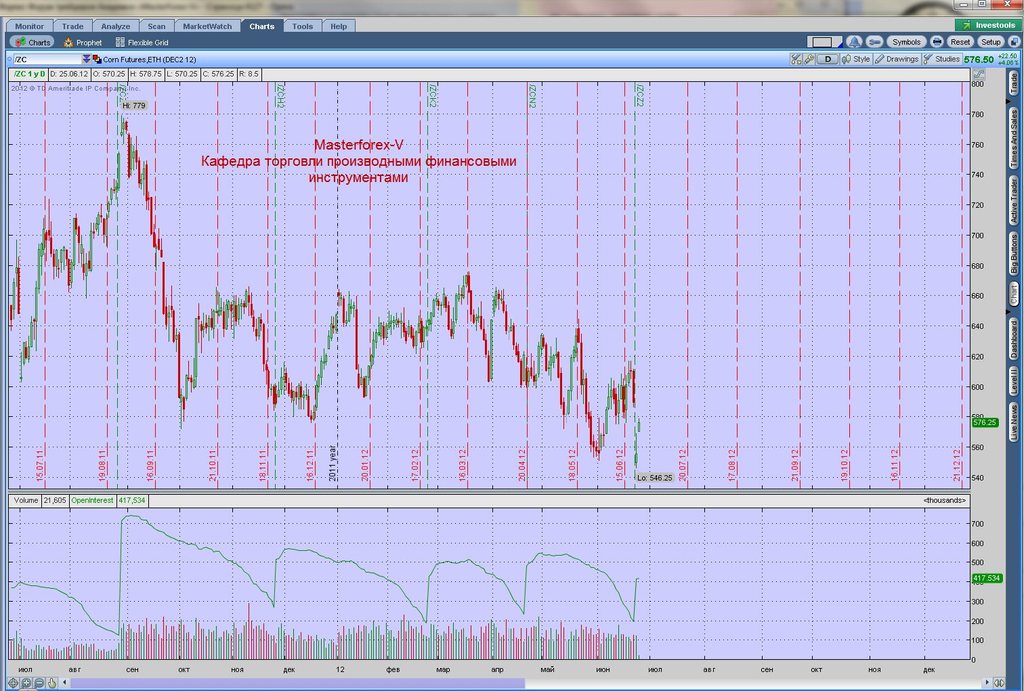The image size is (1024, 691).
Task: Click the 417.534 open interest bubble
Action: (x=987, y=579)
